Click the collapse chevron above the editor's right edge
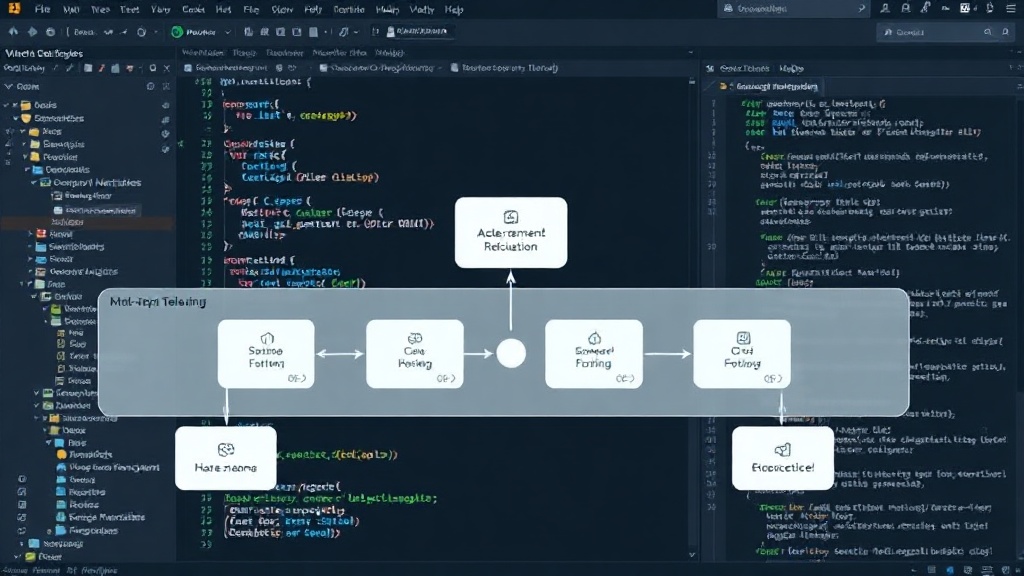This screenshot has width=1024, height=576. pyautogui.click(x=690, y=53)
